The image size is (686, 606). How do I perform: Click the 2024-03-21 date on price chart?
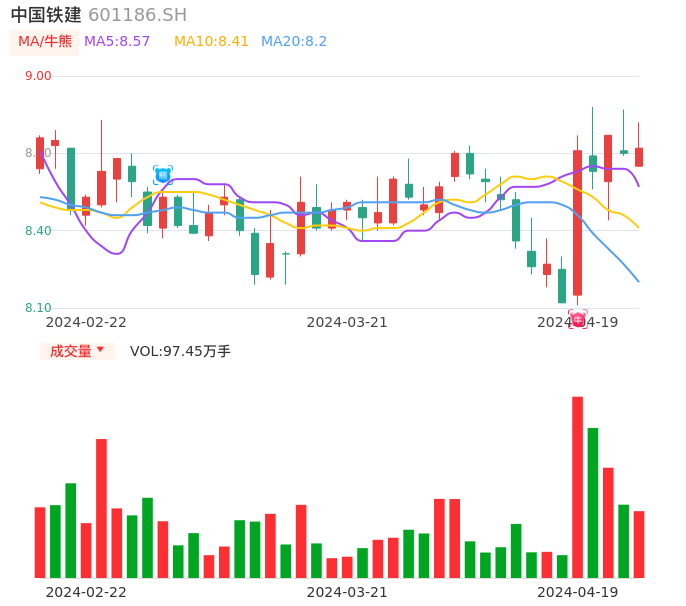(x=346, y=322)
